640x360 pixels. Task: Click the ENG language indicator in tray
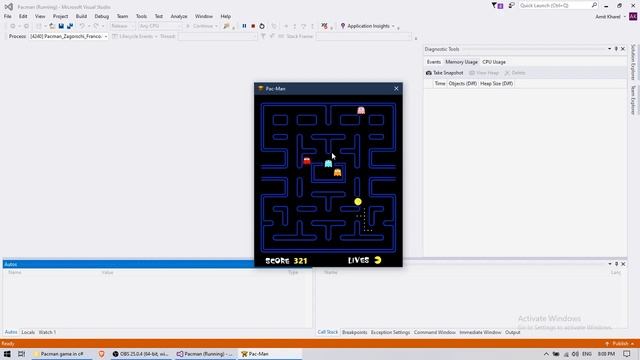(x=587, y=354)
